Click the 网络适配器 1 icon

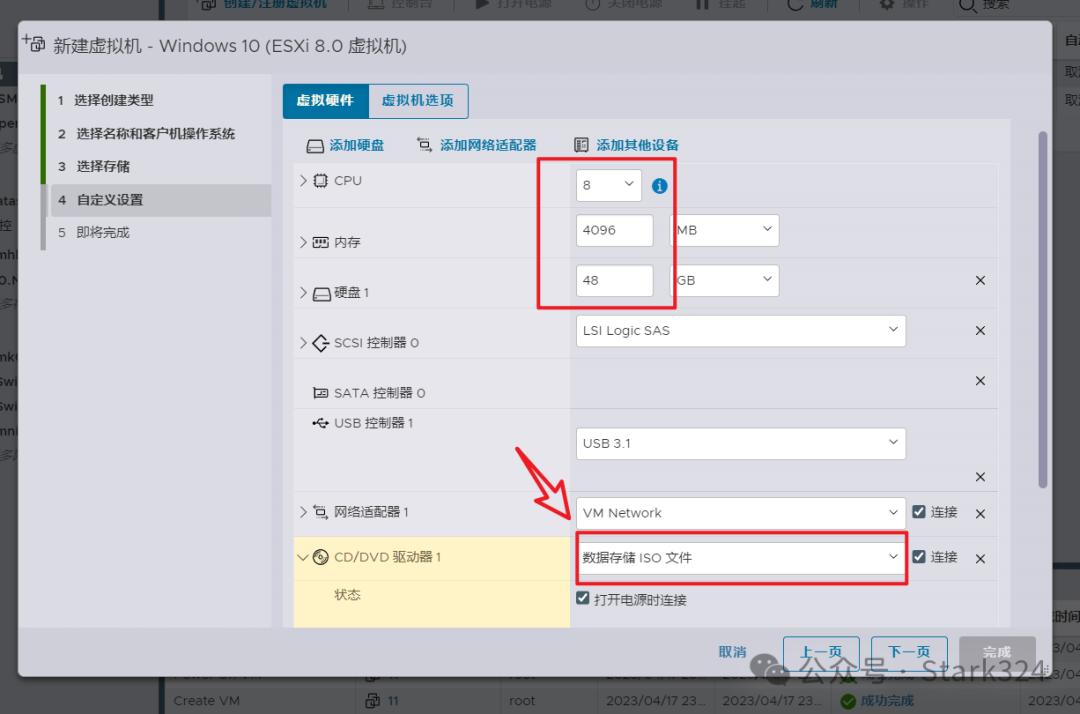click(320, 512)
